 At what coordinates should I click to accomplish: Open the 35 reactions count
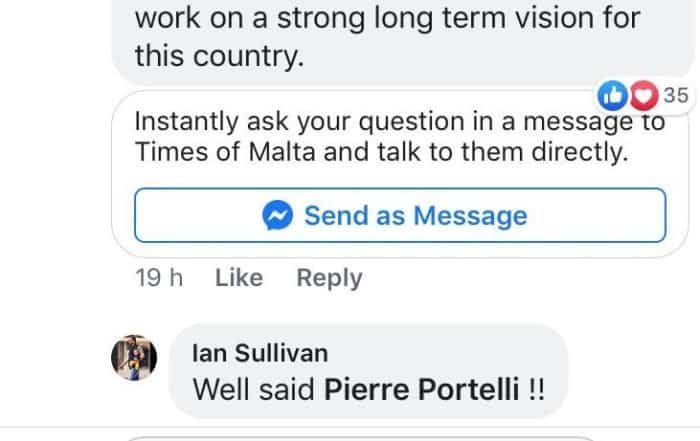pos(676,96)
